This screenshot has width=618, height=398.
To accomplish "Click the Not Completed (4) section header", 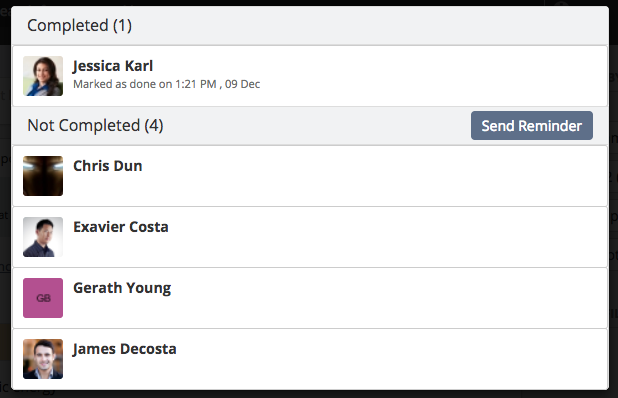I will tap(95, 126).
